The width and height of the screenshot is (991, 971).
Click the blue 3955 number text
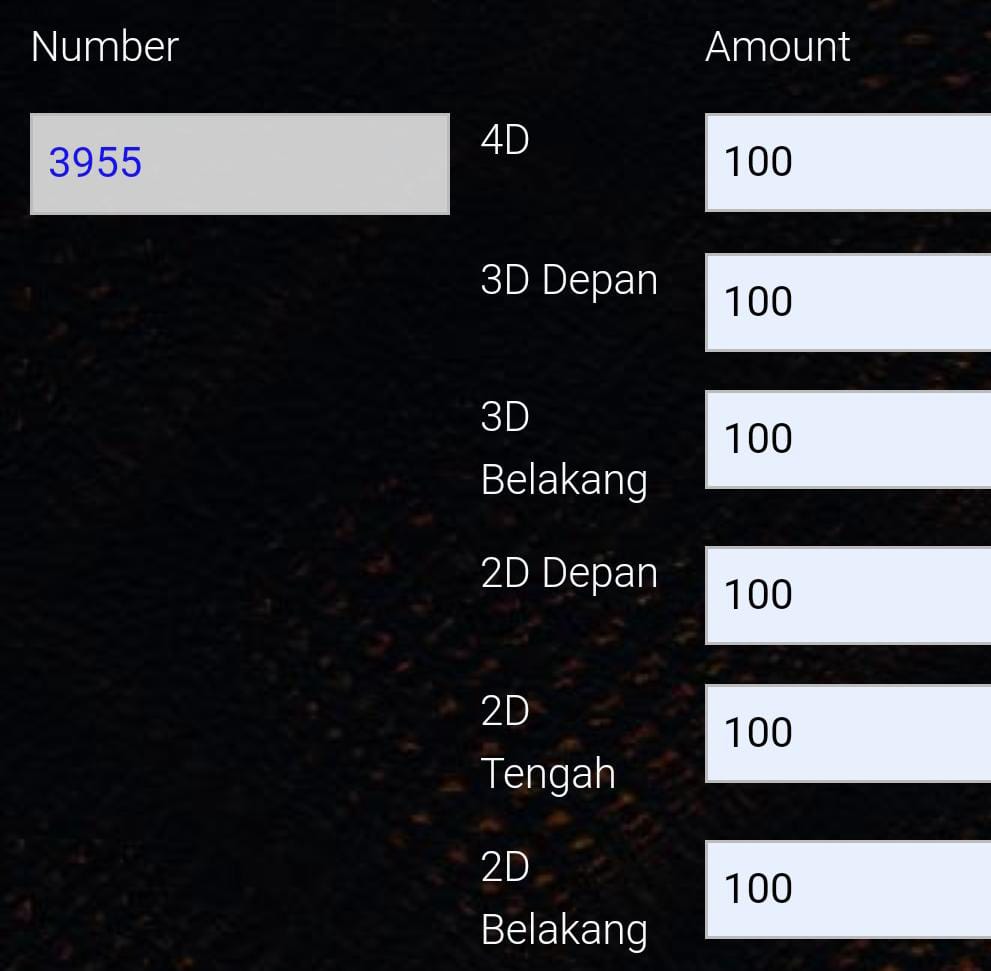pos(96,163)
